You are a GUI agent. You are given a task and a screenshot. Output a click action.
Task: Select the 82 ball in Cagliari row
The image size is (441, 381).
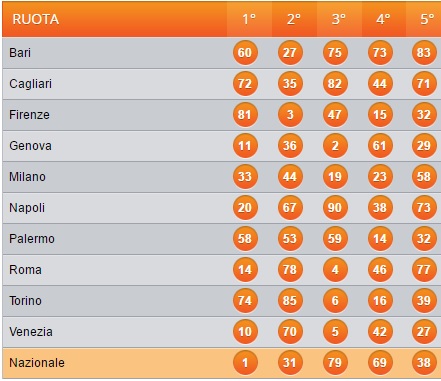pyautogui.click(x=335, y=84)
